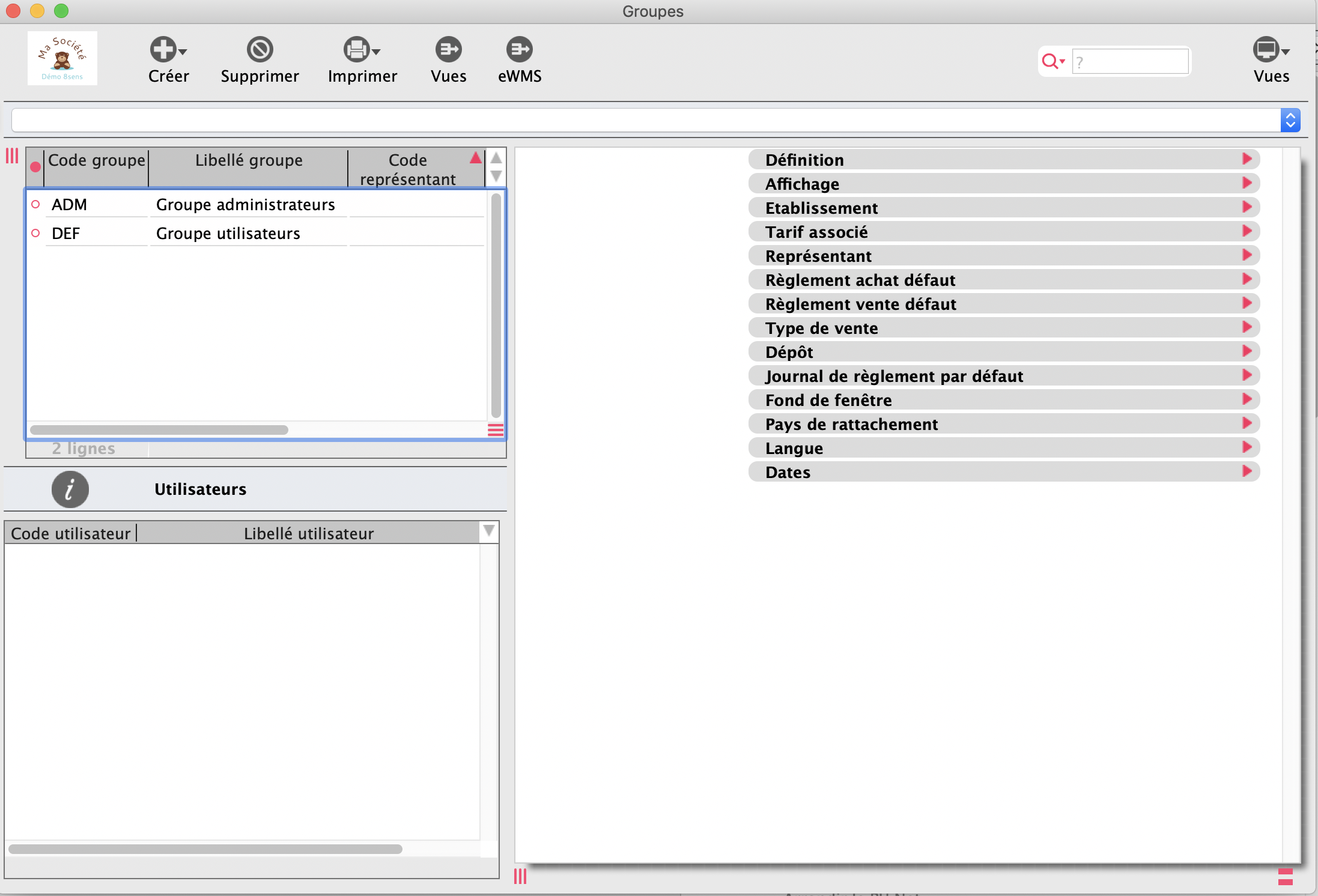Expand Règlement vente défaut section
This screenshot has height=896, width=1318.
pyautogui.click(x=1004, y=304)
